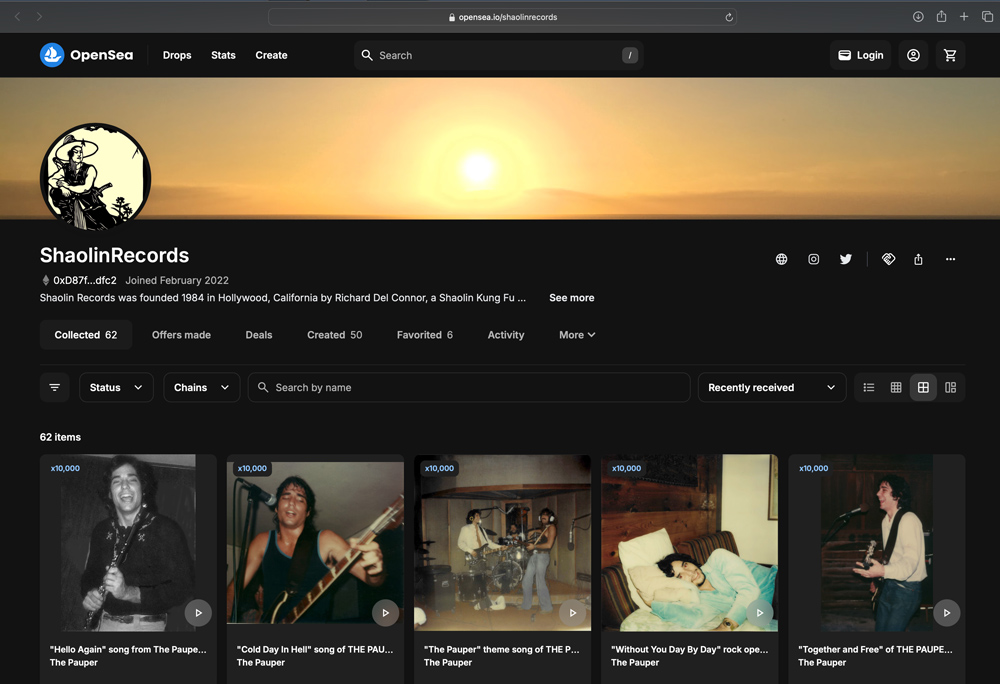Share the ShaolinRecords profile
The height and width of the screenshot is (684, 1000).
[x=917, y=259]
